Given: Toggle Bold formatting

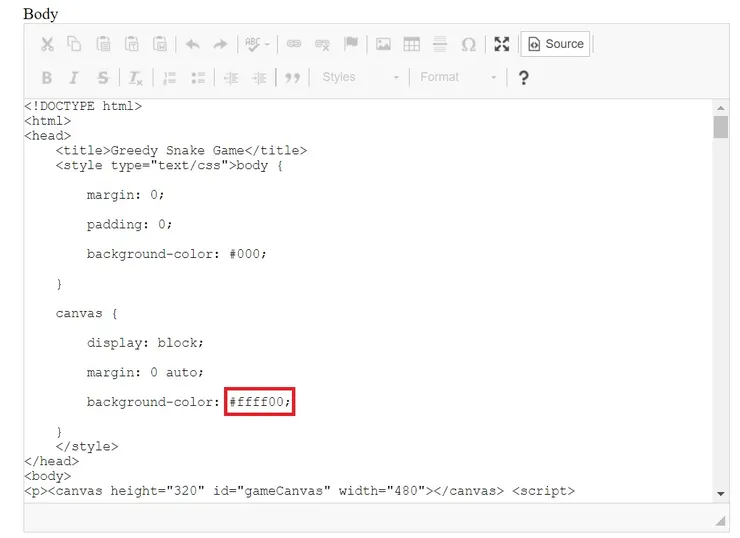Looking at the screenshot, I should coord(46,77).
